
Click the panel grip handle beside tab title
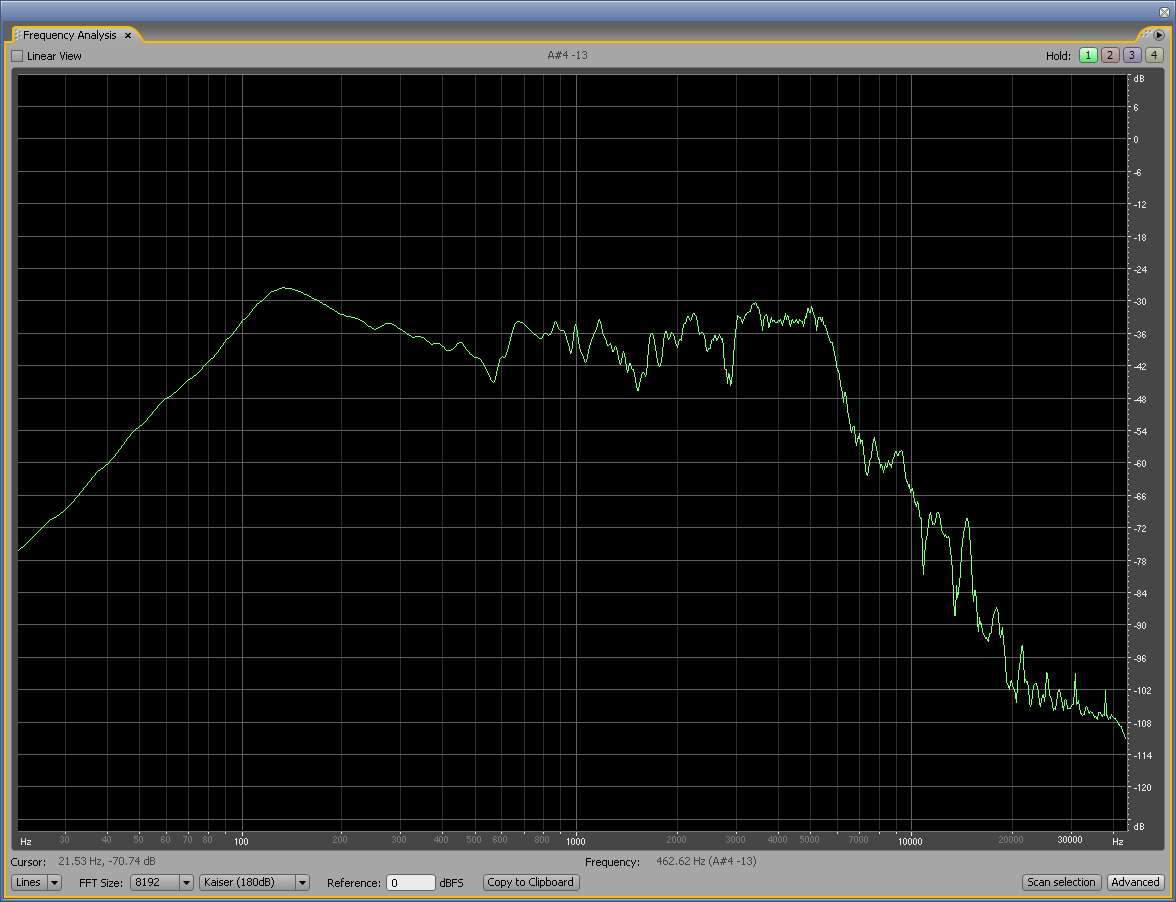[17, 35]
